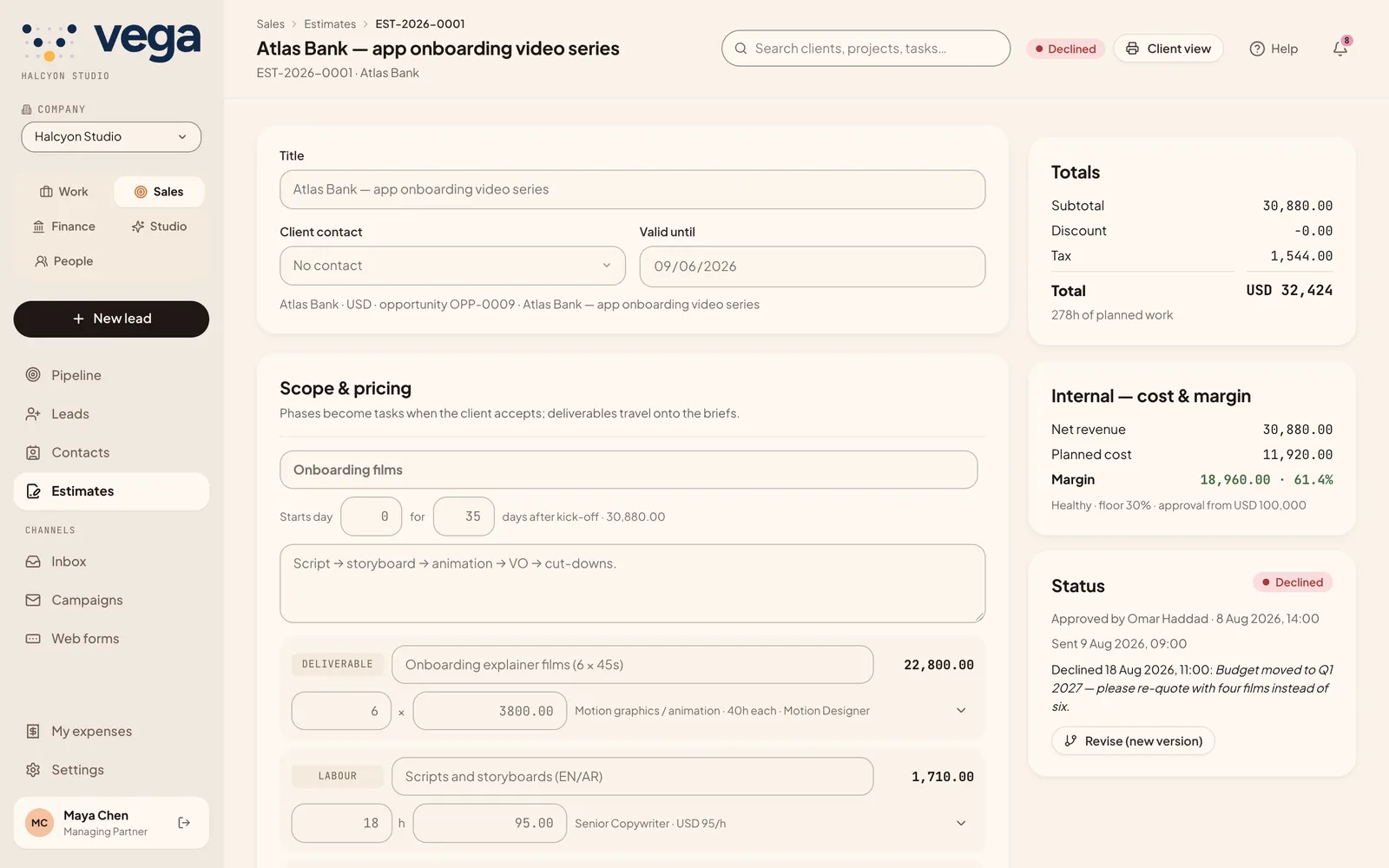Click the New lead button
This screenshot has width=1389, height=868.
point(111,319)
